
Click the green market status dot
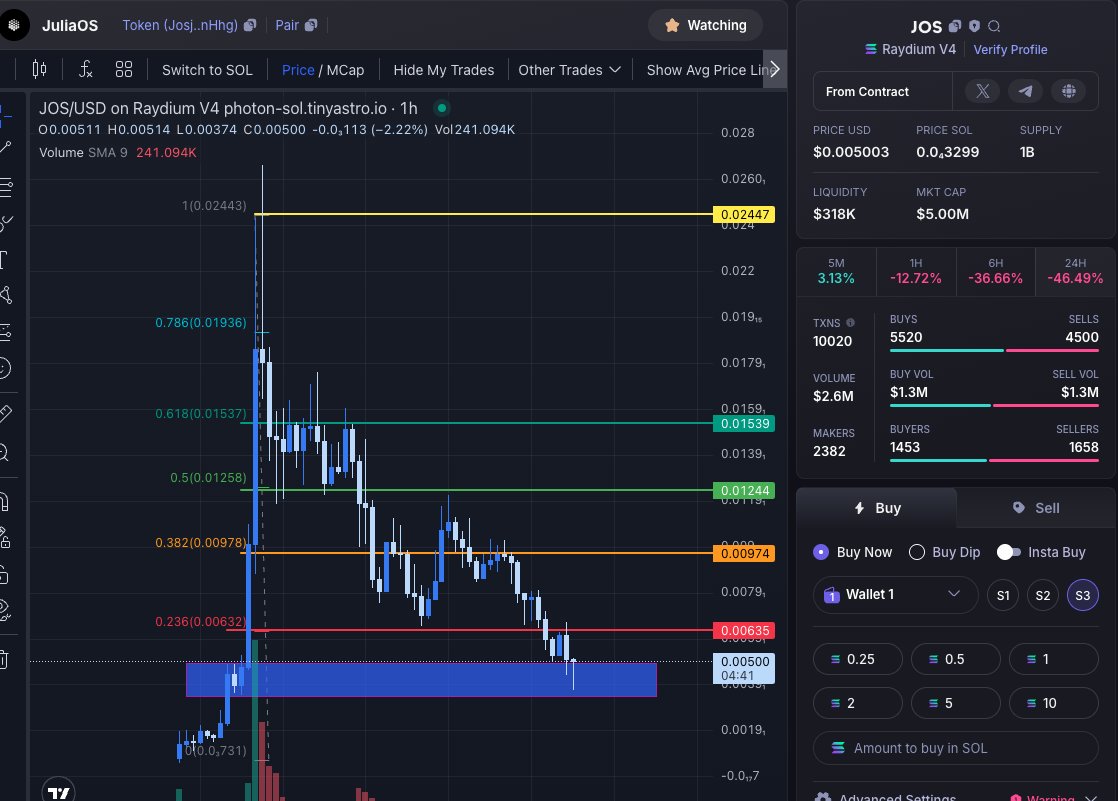point(442,108)
